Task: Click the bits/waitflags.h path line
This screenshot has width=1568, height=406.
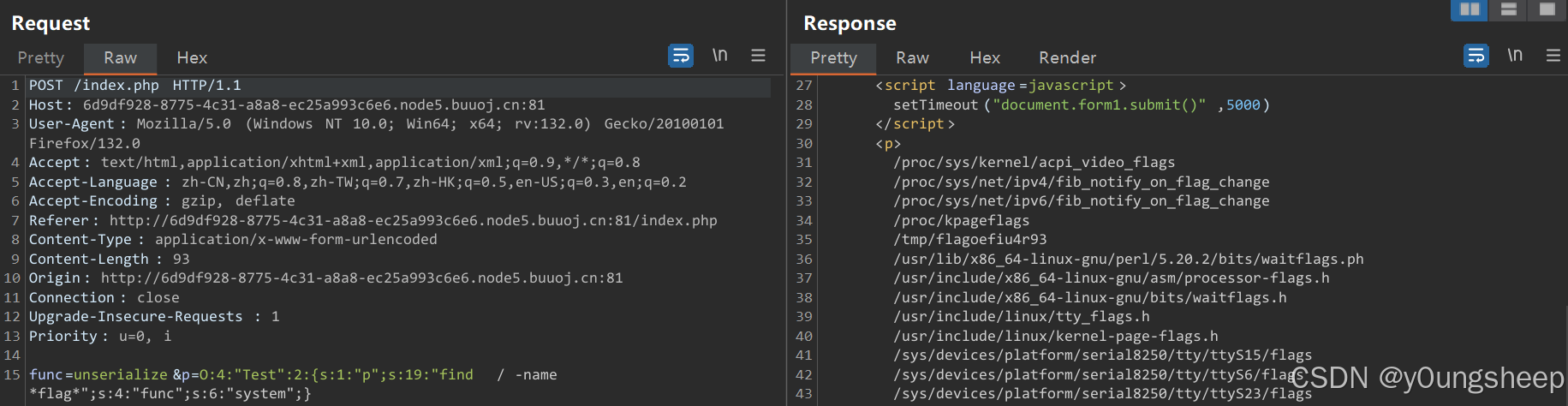Action: click(x=1090, y=298)
